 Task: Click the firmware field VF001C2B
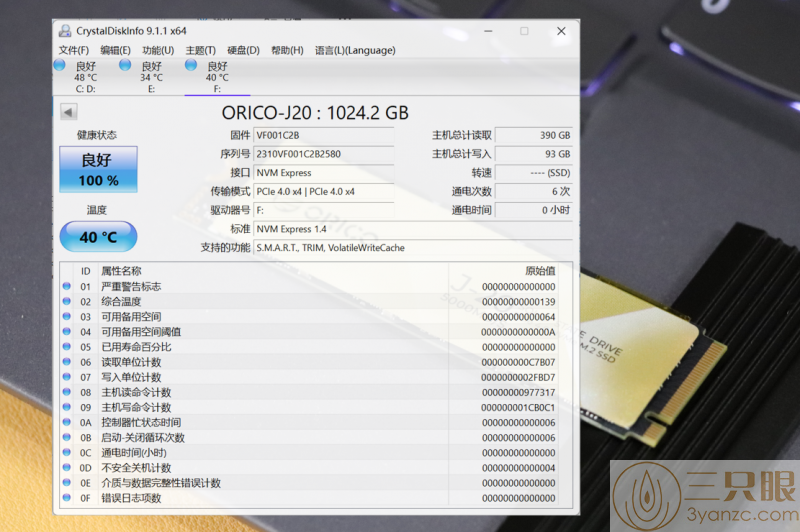coord(323,135)
